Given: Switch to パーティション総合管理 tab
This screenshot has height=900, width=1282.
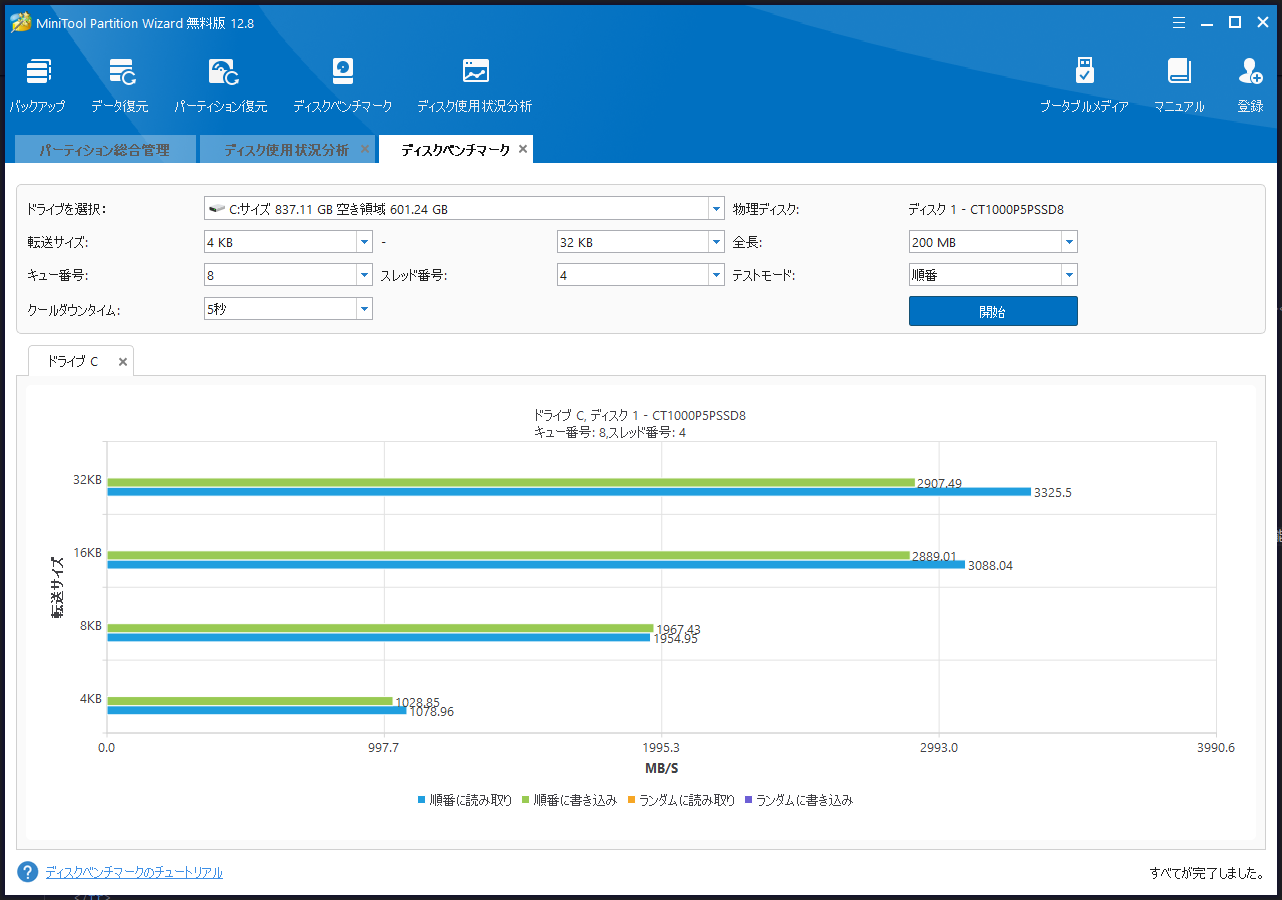Looking at the screenshot, I should (104, 150).
